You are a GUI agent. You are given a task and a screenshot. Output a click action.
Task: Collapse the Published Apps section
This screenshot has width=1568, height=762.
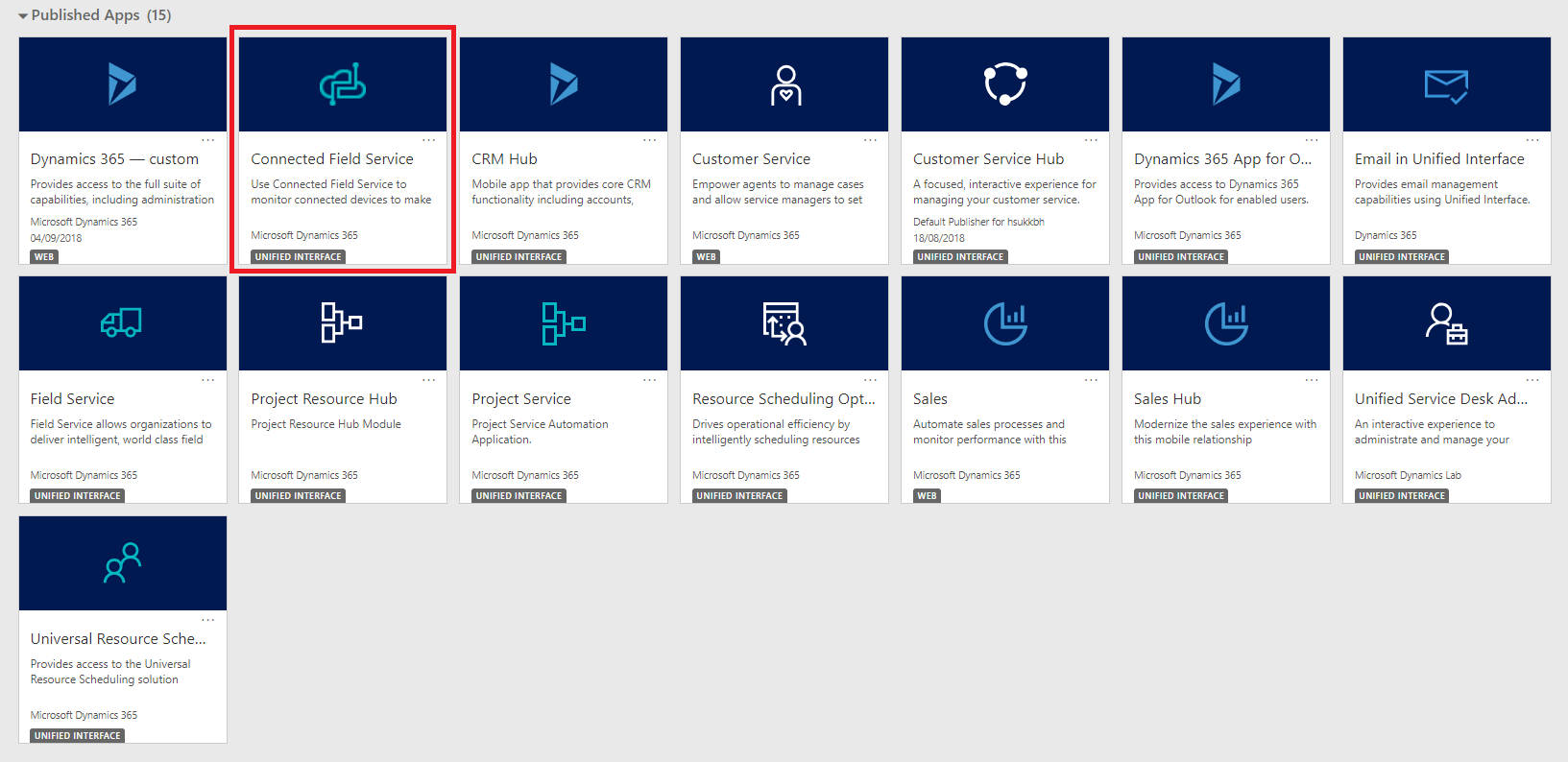[x=23, y=16]
